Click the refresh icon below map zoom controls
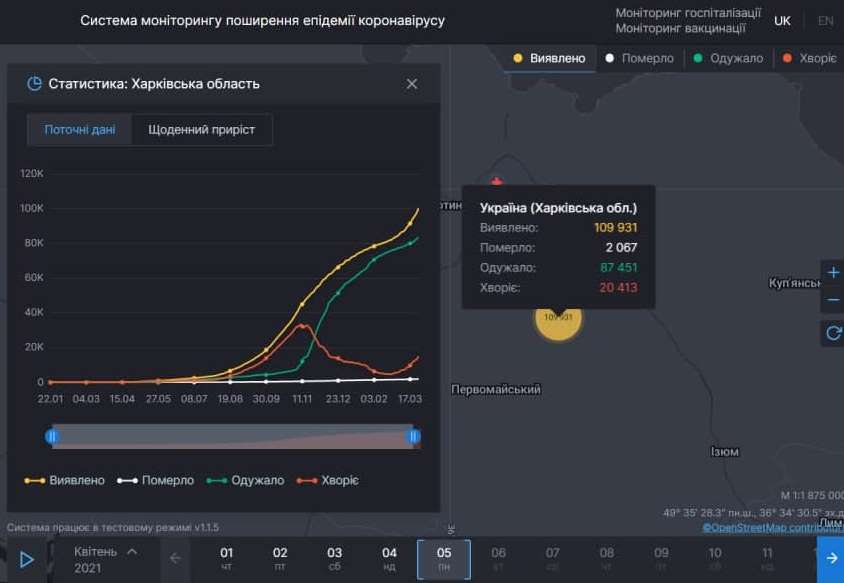The image size is (844, 583). click(x=833, y=333)
